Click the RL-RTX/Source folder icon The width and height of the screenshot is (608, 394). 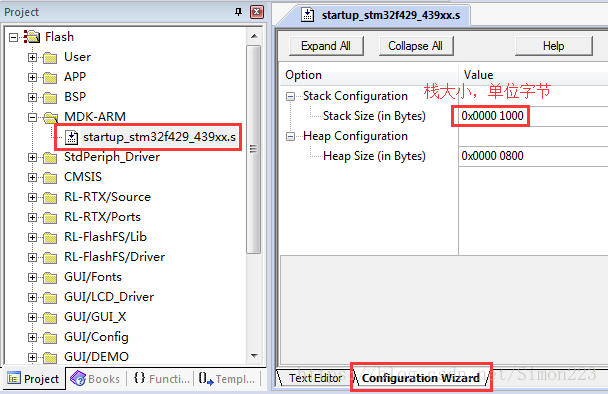(50, 197)
